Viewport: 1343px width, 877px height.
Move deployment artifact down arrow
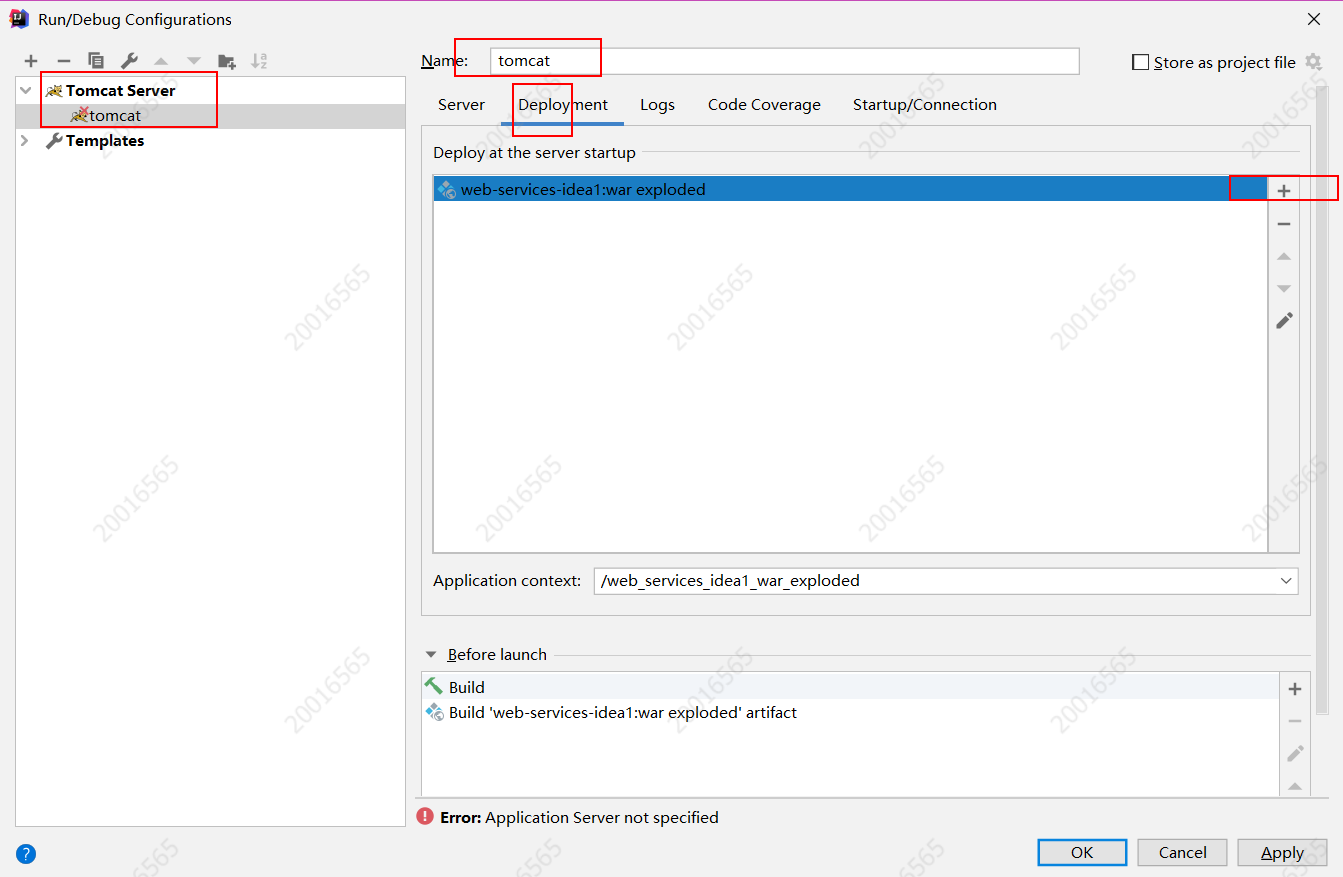pyautogui.click(x=1284, y=289)
